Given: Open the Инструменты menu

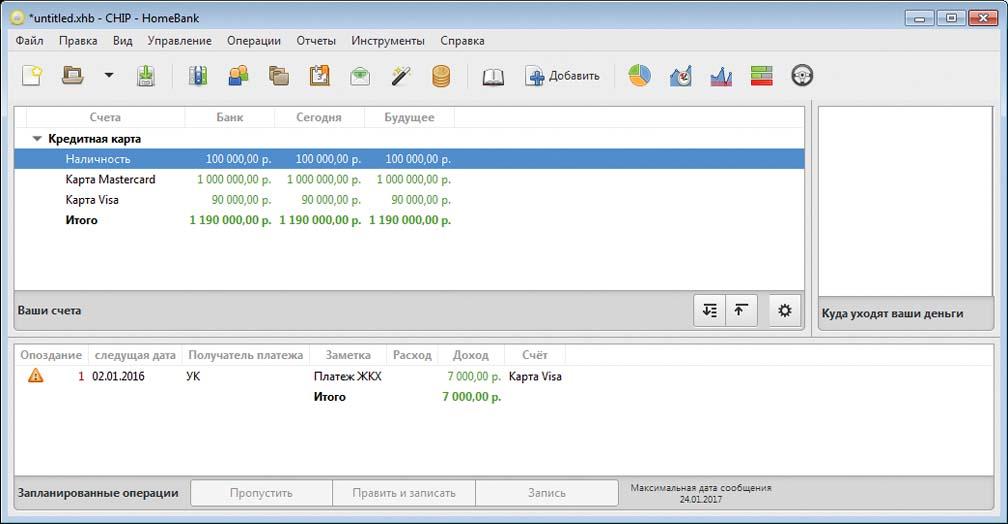Looking at the screenshot, I should pos(388,41).
